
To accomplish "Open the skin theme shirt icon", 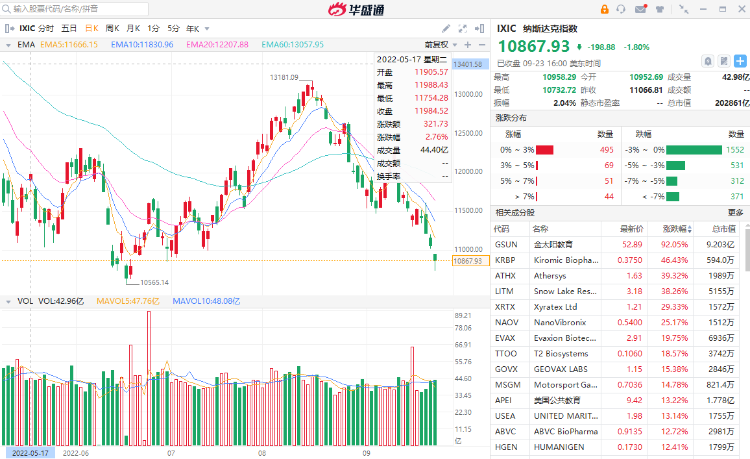I will [x=660, y=9].
